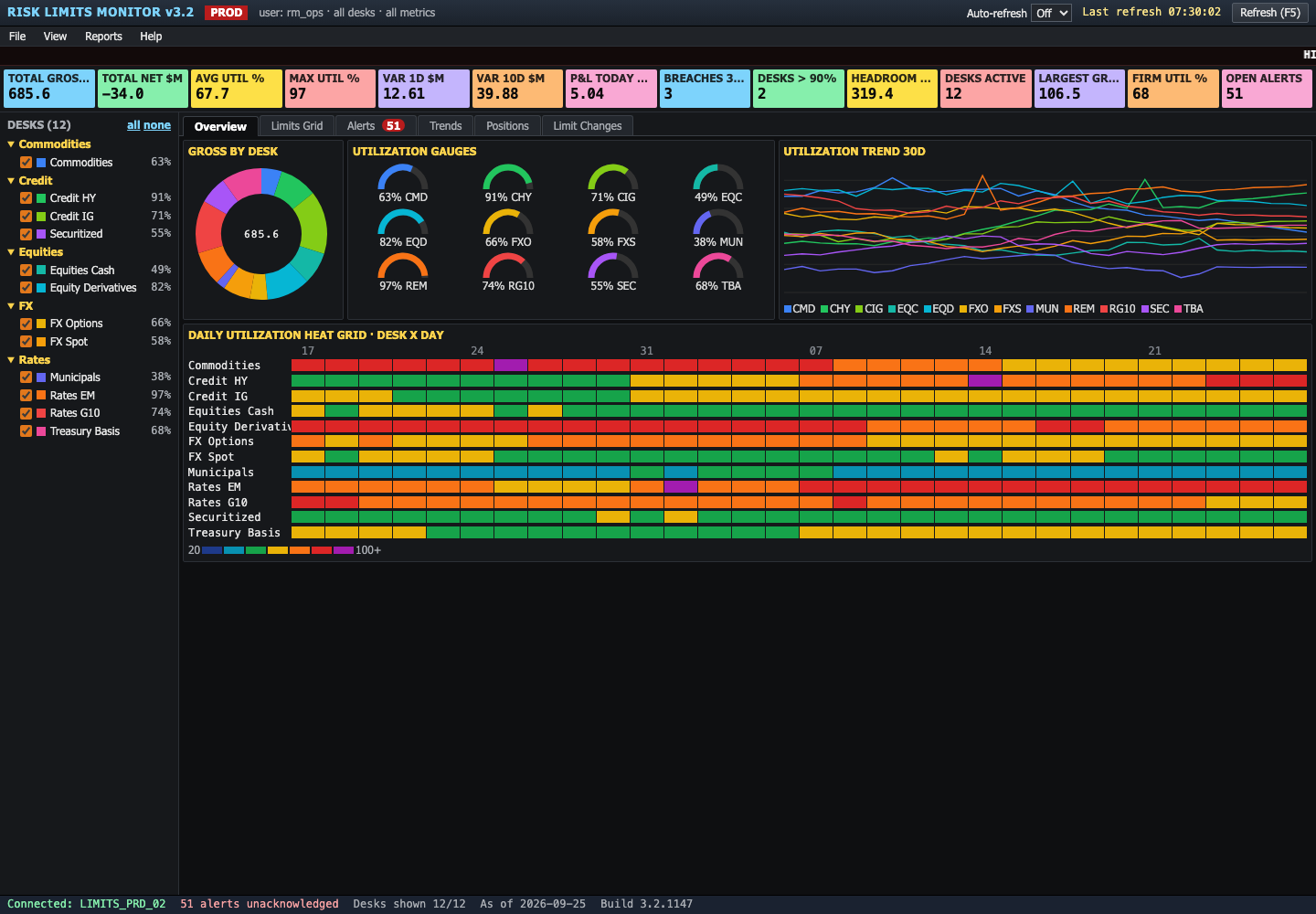Open the Auto-refresh dropdown
This screenshot has width=1316, height=914.
(x=1051, y=13)
